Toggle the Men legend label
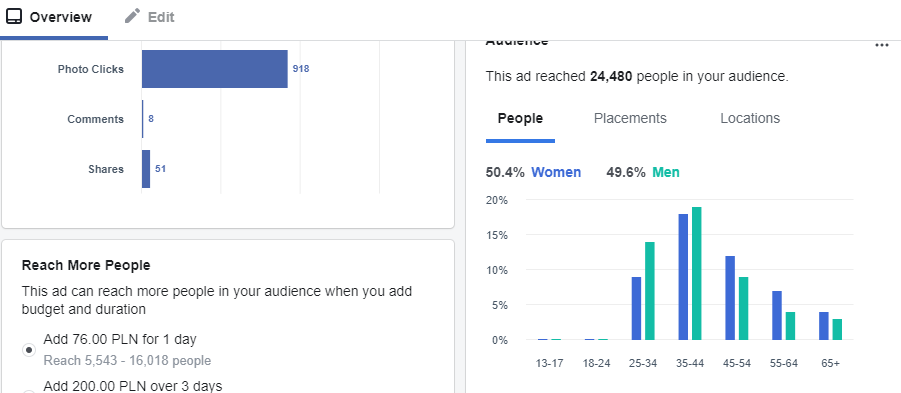Screen dimensions: 901x393 665,172
